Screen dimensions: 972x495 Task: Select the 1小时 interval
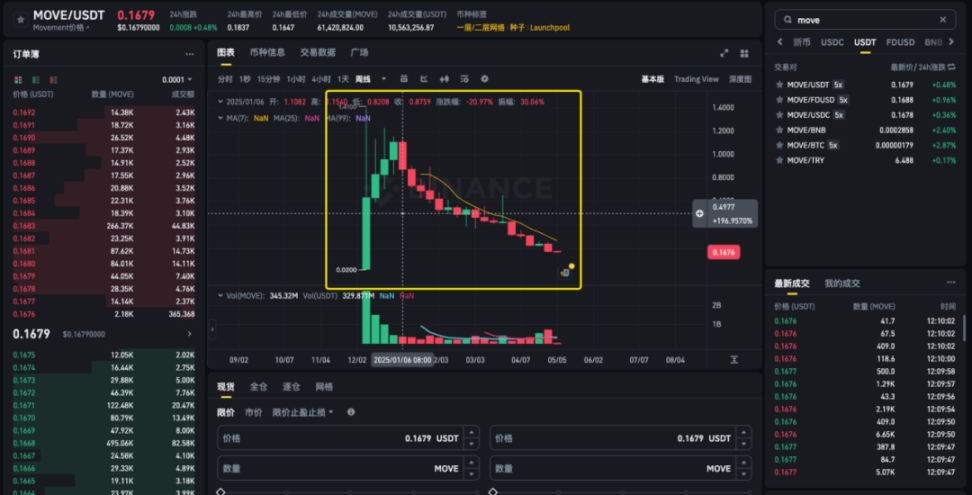click(296, 79)
